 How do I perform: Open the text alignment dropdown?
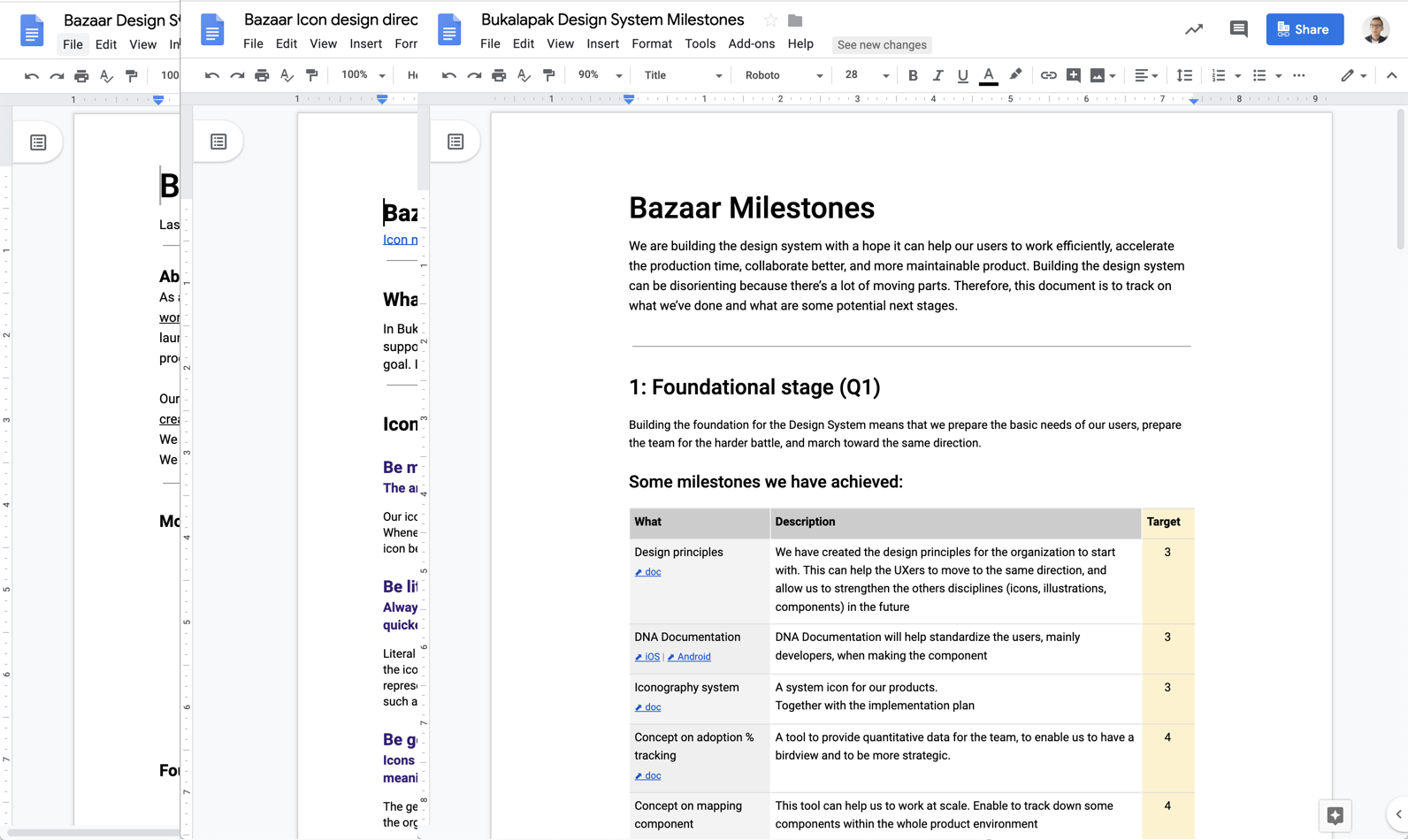tap(1146, 75)
